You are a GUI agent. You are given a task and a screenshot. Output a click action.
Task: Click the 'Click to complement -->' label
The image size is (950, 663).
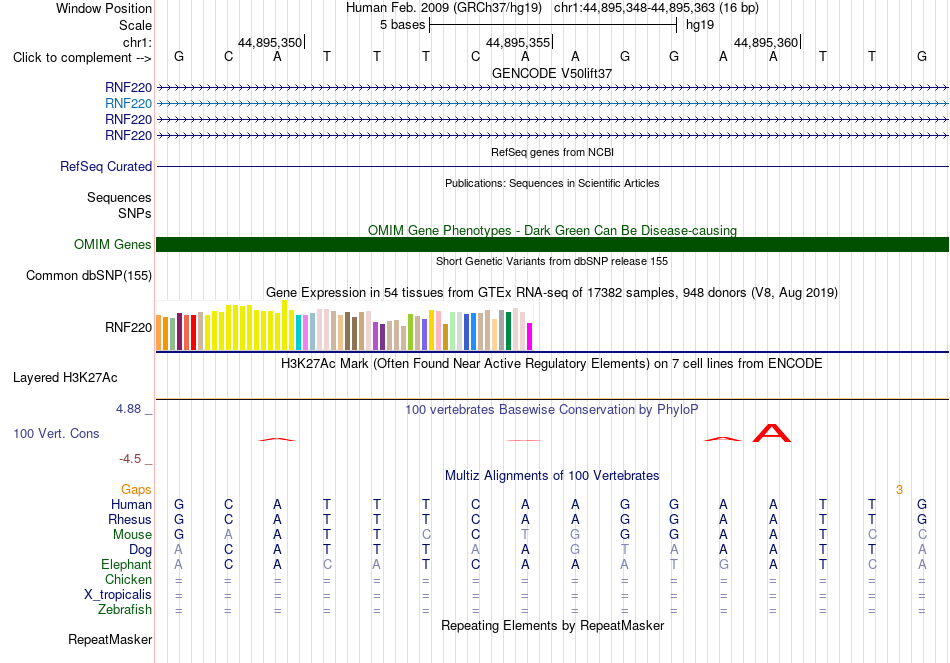tap(82, 58)
